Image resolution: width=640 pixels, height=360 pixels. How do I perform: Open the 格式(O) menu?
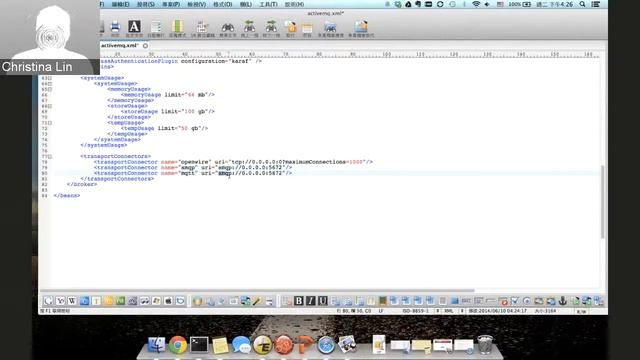click(222, 4)
